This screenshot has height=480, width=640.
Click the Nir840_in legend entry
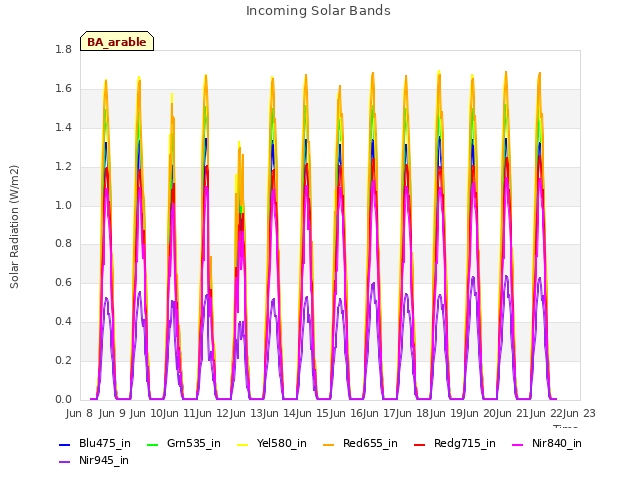(x=547, y=443)
